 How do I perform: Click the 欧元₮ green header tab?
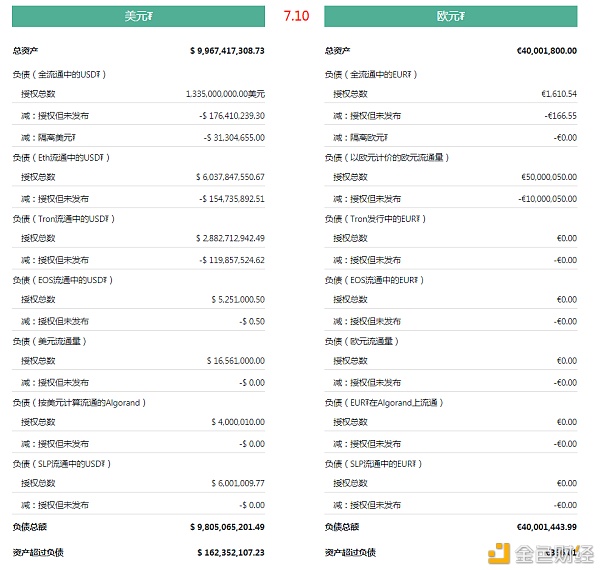tap(451, 16)
